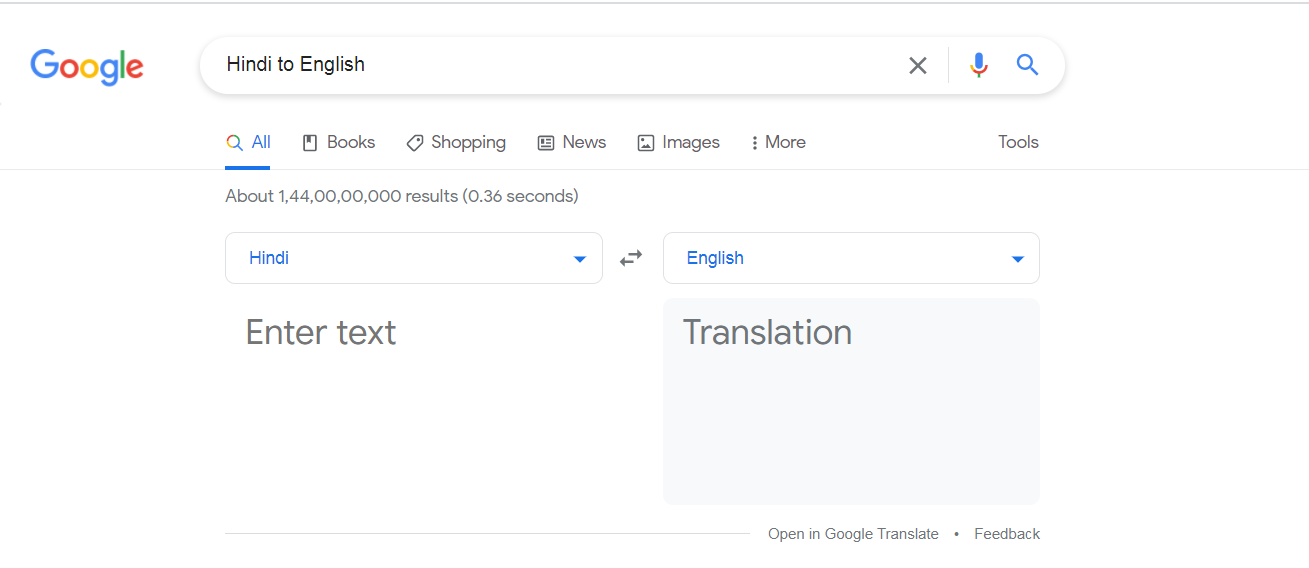Open the Shopping tab

tap(456, 143)
